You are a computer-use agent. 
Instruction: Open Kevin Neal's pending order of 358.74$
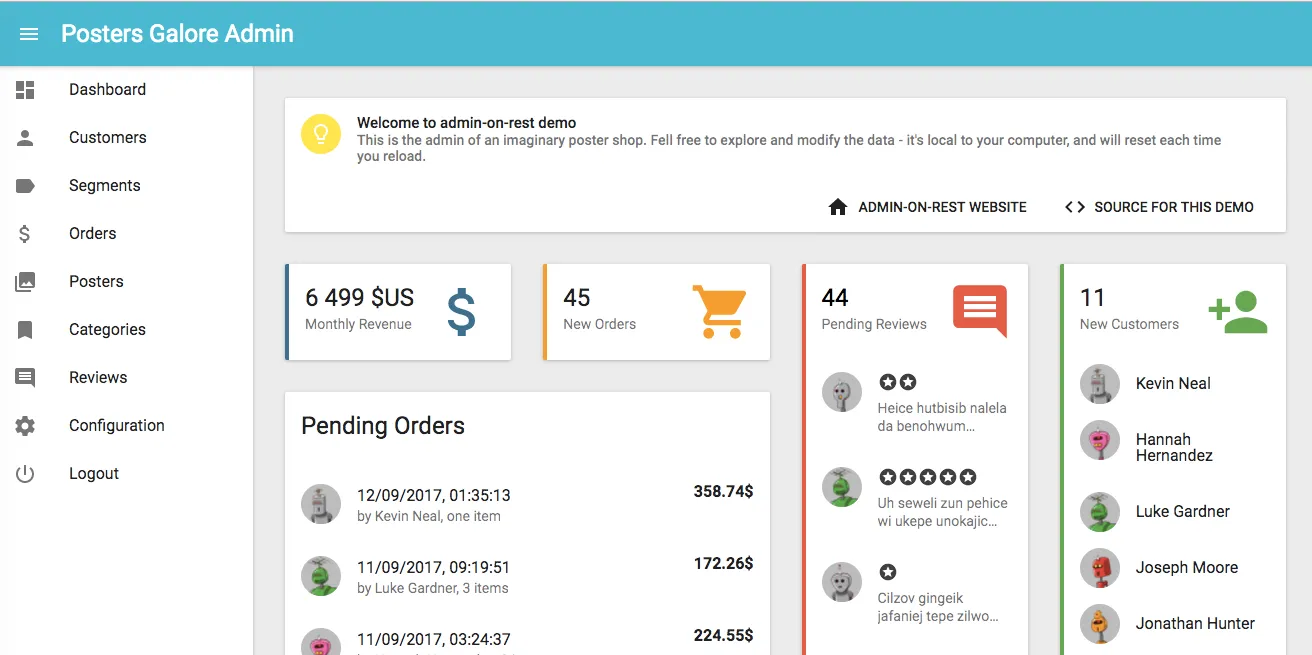click(527, 504)
